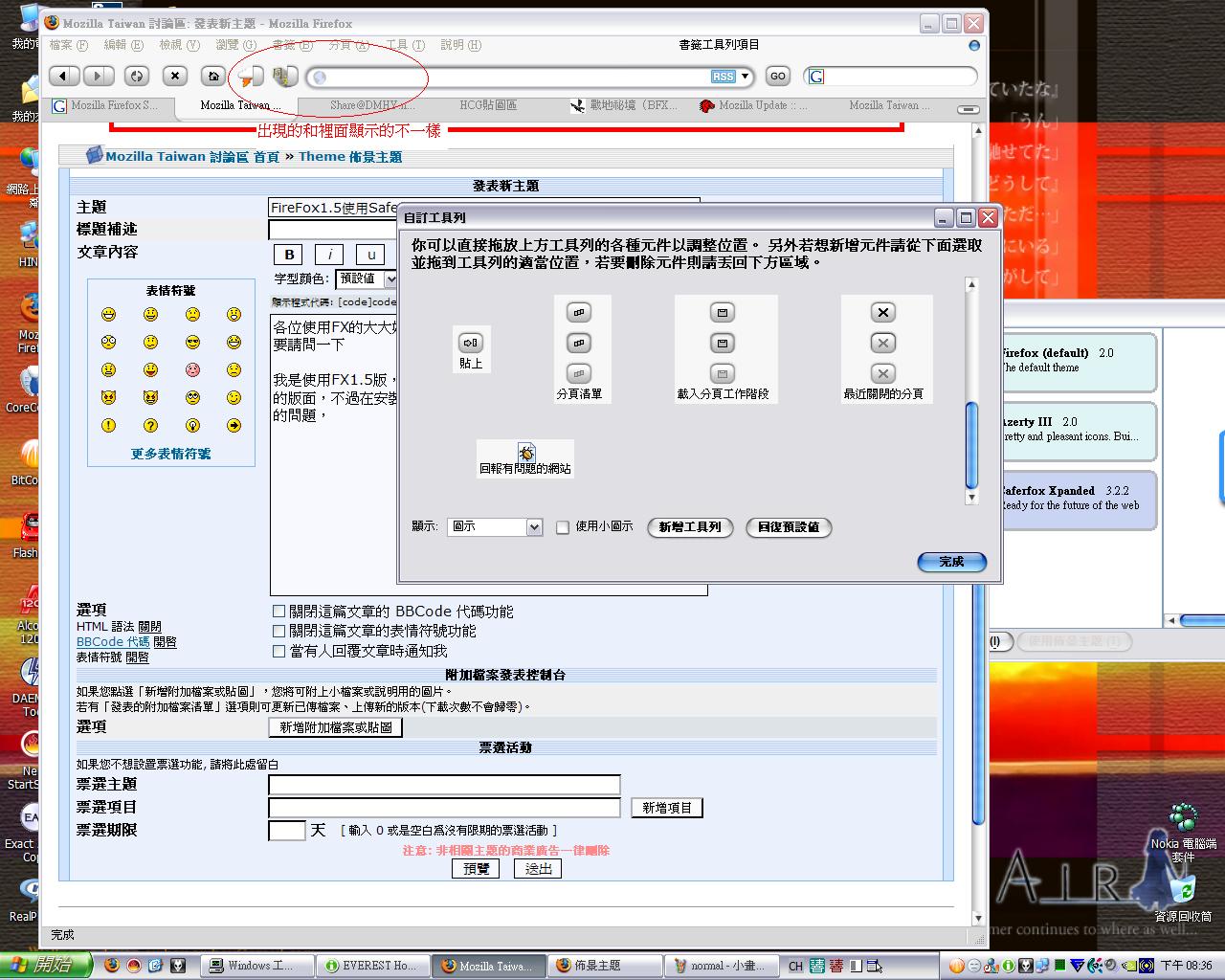Click the Stop (X) toolbar button

pos(174,76)
